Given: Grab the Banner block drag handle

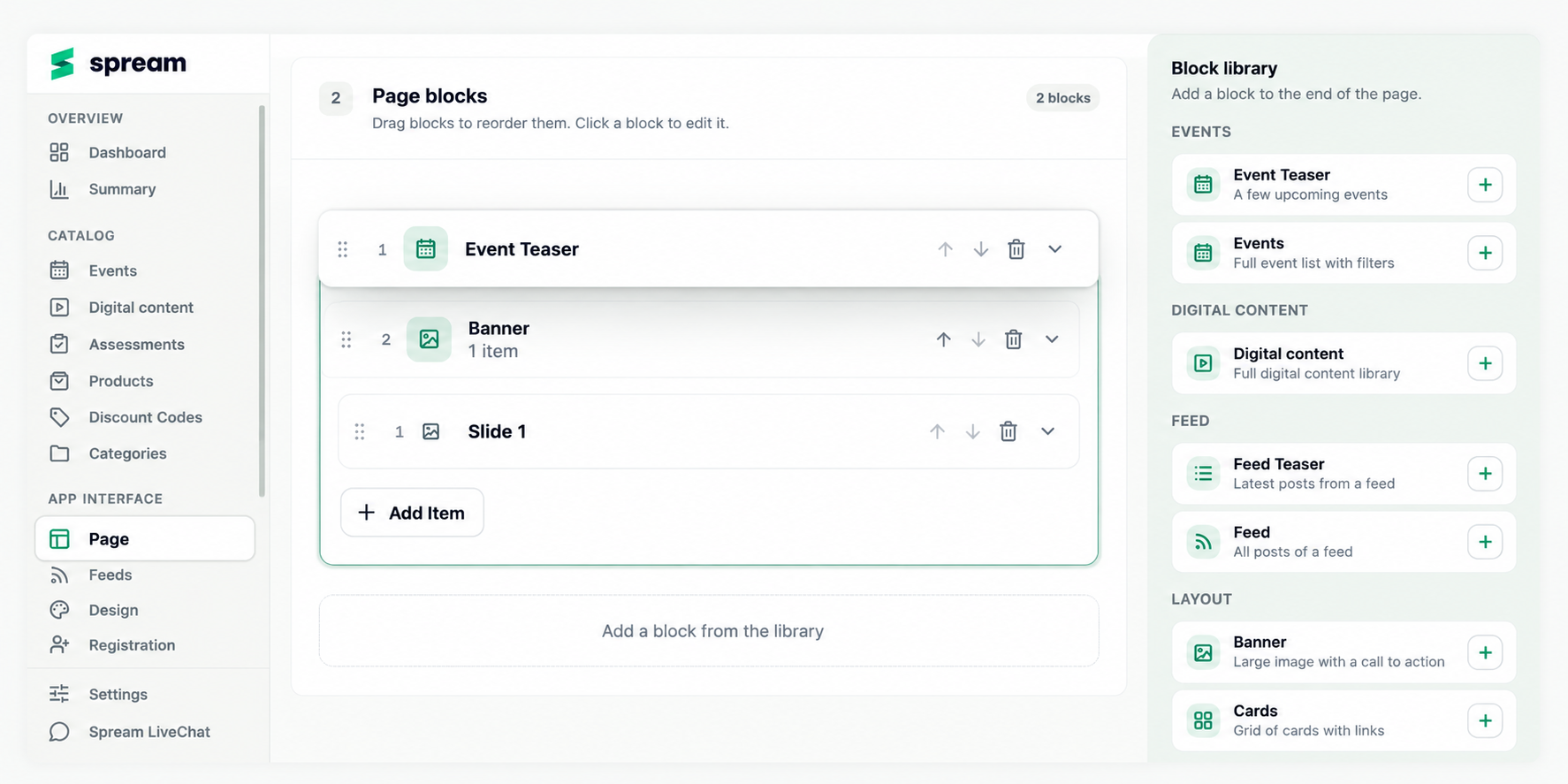Looking at the screenshot, I should (x=346, y=339).
